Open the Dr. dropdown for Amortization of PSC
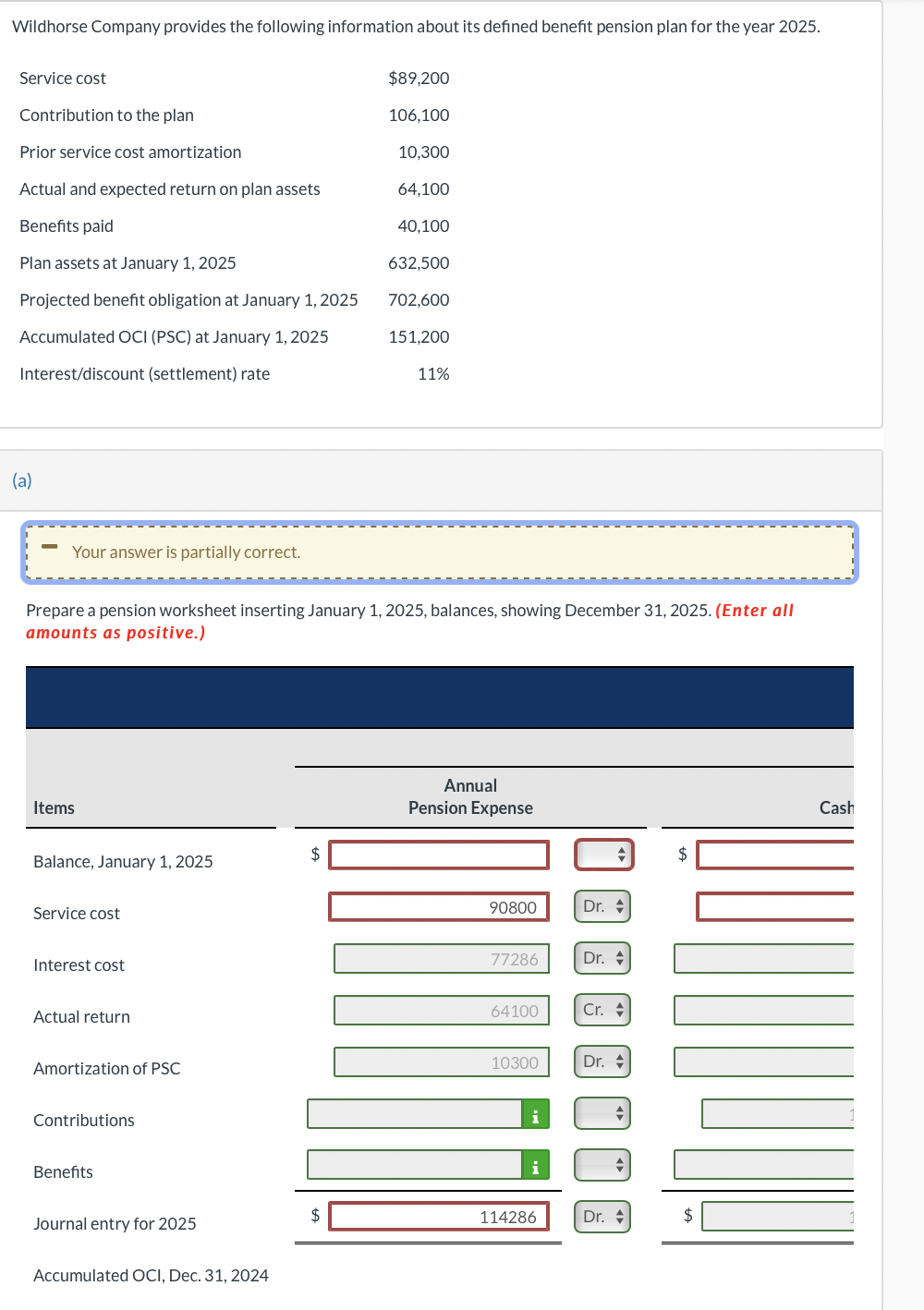 (603, 1061)
